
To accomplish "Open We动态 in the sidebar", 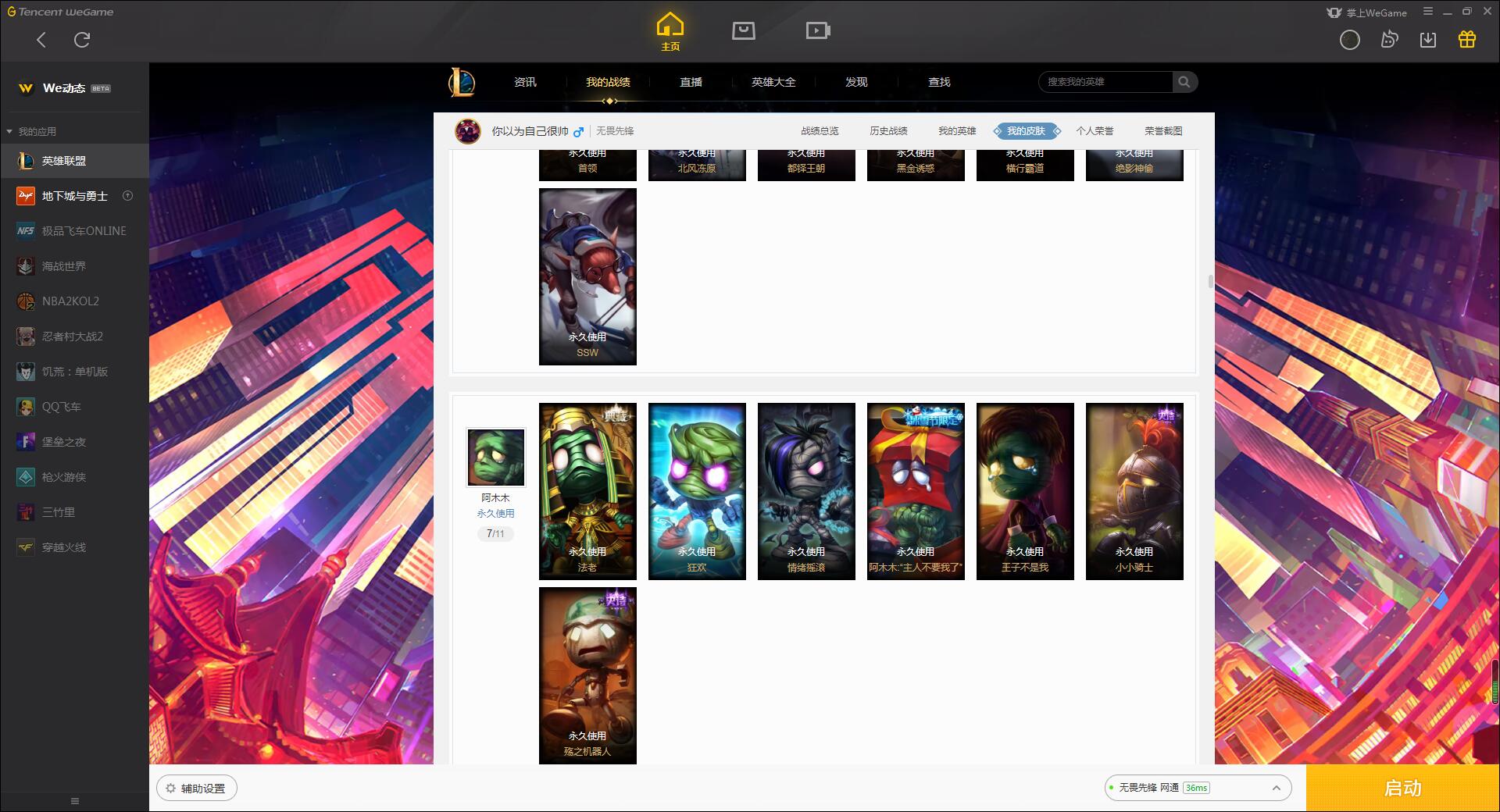I will pyautogui.click(x=74, y=88).
